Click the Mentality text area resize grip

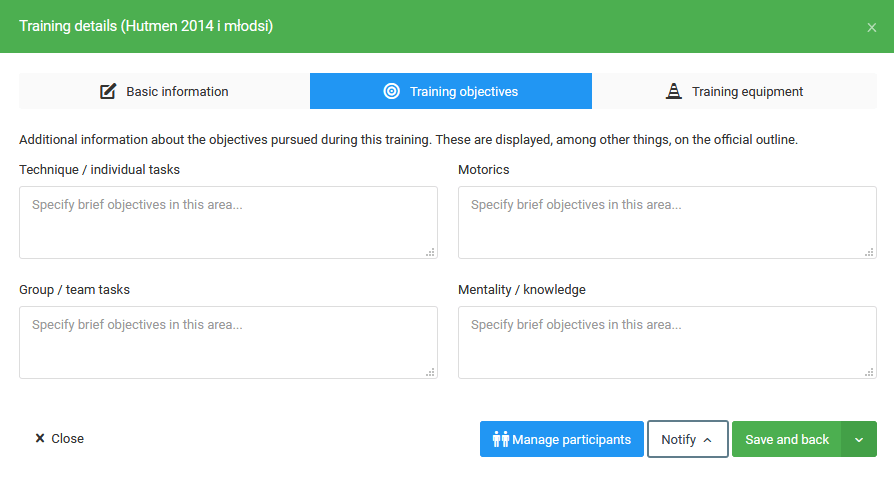(x=869, y=372)
